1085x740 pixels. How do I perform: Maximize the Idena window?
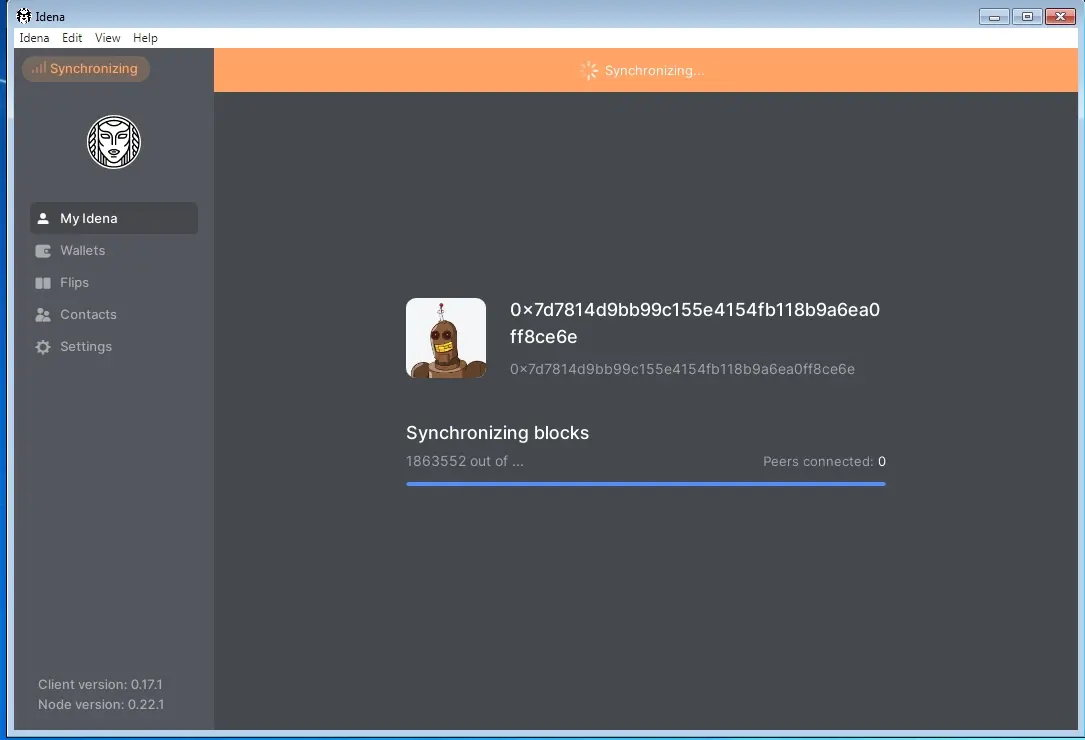(1027, 17)
